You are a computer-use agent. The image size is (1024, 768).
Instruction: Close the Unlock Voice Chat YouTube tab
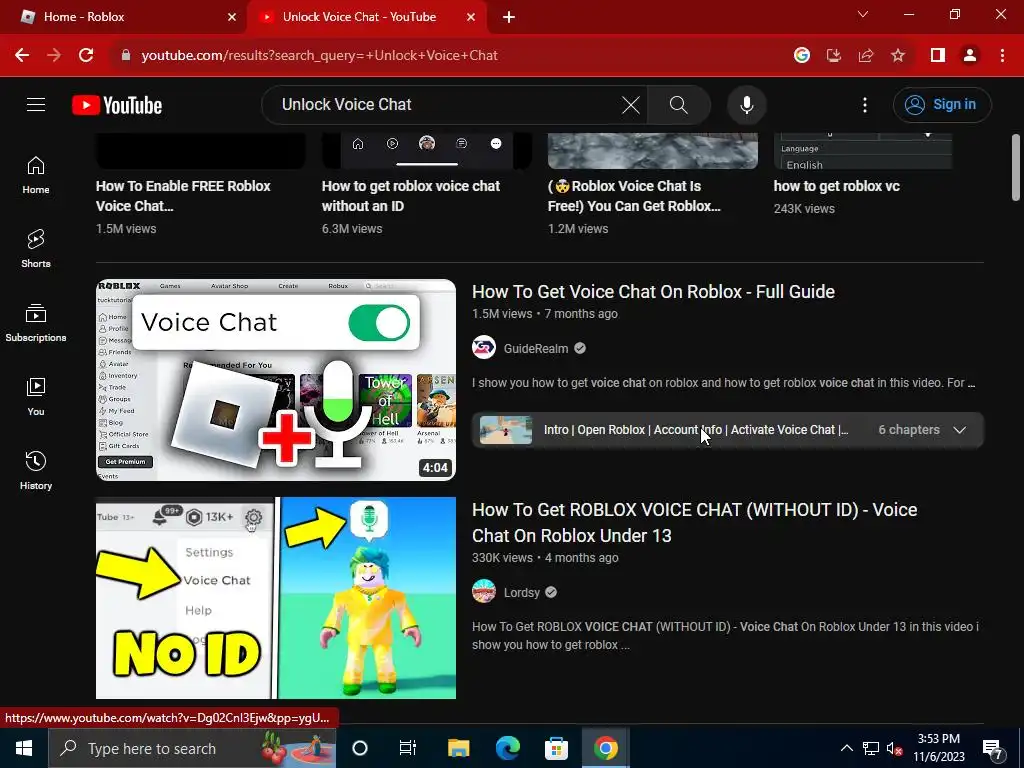pyautogui.click(x=471, y=17)
